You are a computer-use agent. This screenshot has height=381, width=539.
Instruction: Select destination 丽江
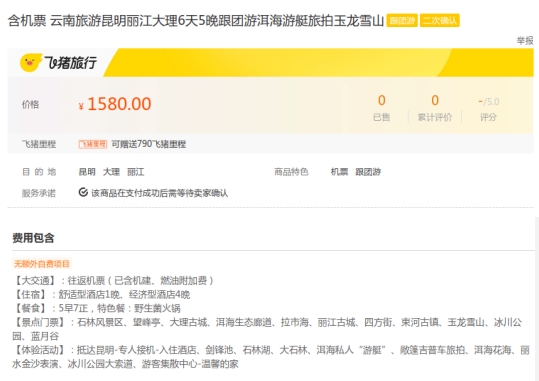pos(135,172)
